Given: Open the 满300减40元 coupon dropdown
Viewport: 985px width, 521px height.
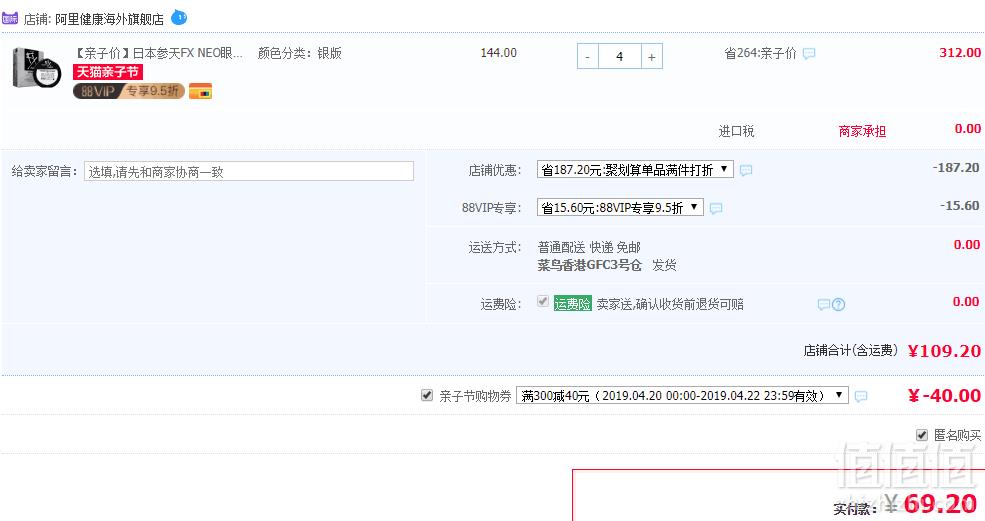Looking at the screenshot, I should [682, 395].
